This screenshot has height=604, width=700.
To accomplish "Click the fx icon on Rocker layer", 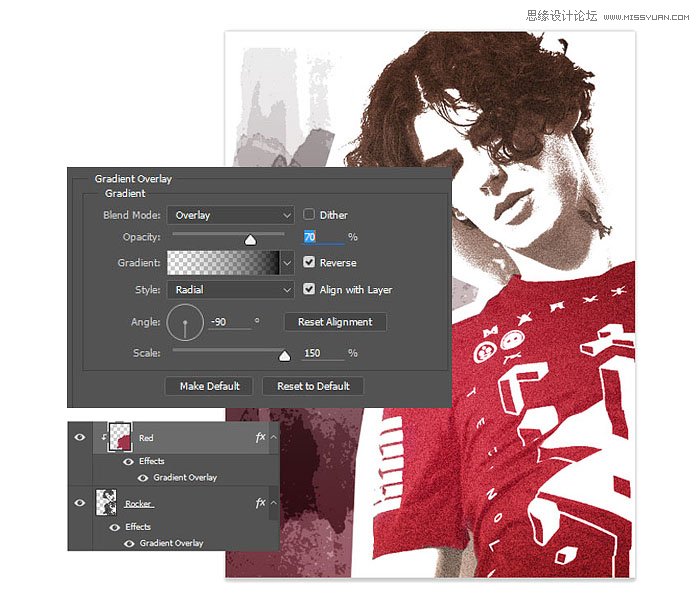I will (x=260, y=503).
